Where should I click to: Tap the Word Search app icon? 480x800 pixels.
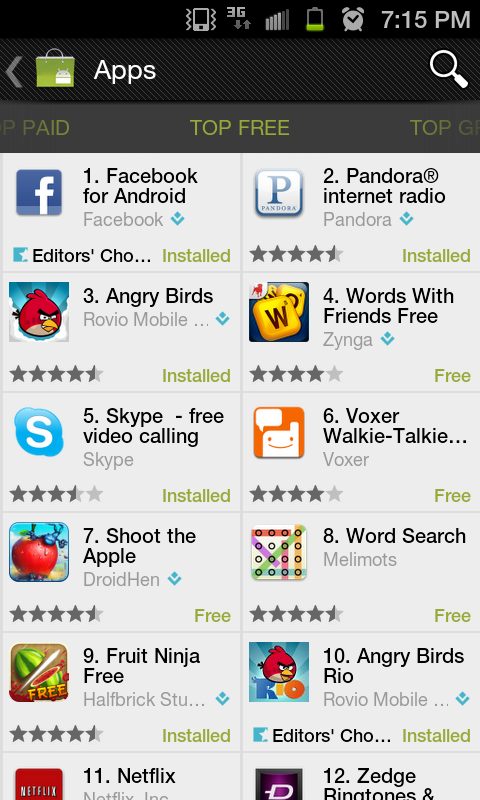click(x=279, y=552)
